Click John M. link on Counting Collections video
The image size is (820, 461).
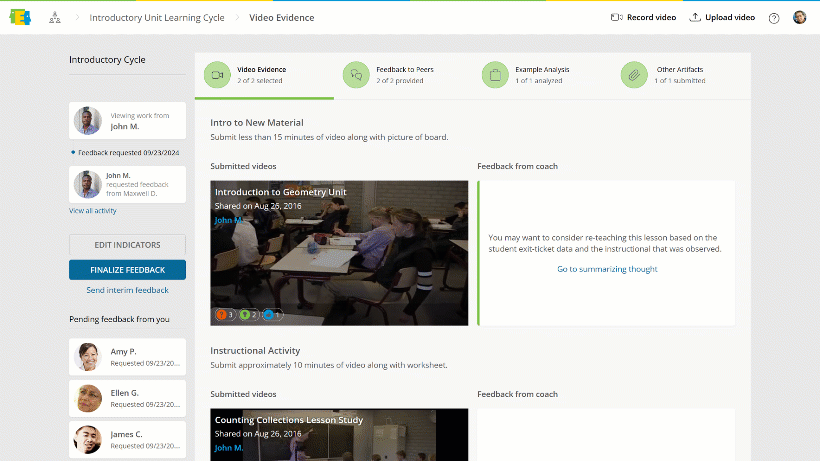[229, 448]
